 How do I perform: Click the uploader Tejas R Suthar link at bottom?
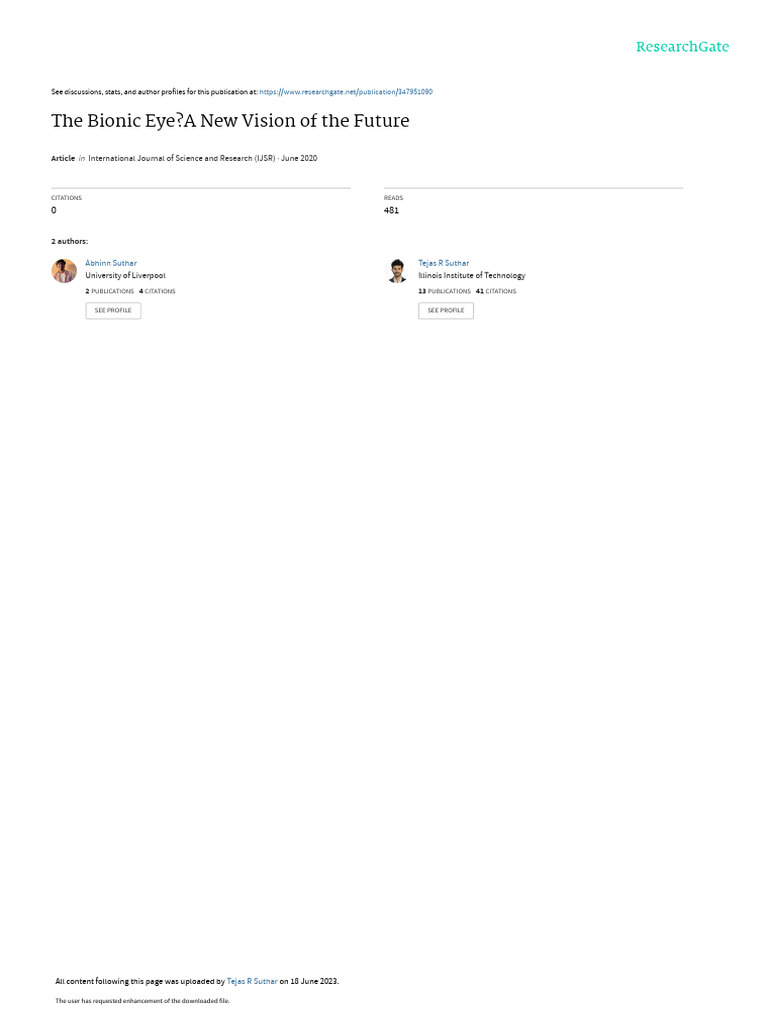(x=252, y=981)
